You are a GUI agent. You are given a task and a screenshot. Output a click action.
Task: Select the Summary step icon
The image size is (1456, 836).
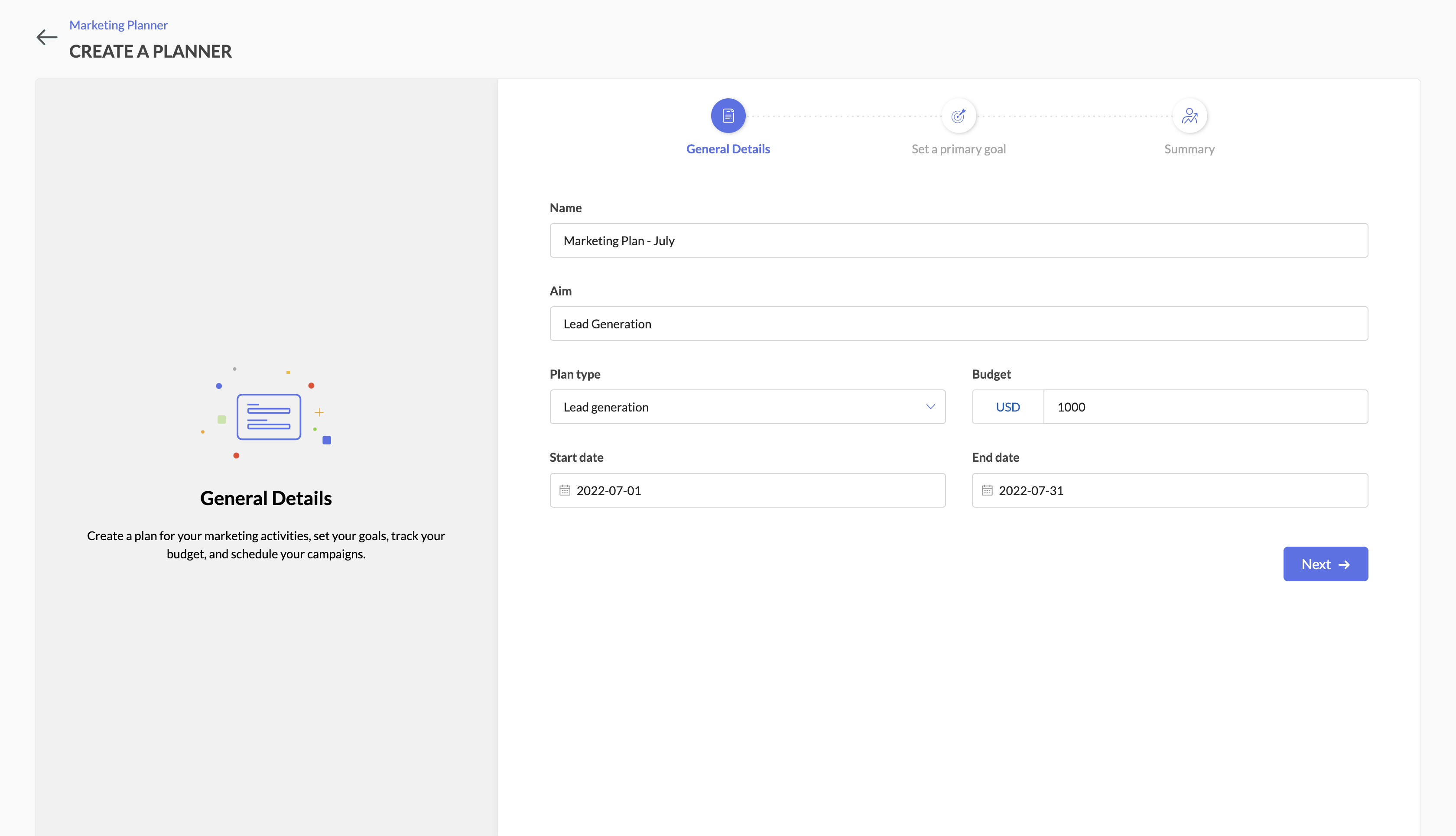tap(1189, 115)
